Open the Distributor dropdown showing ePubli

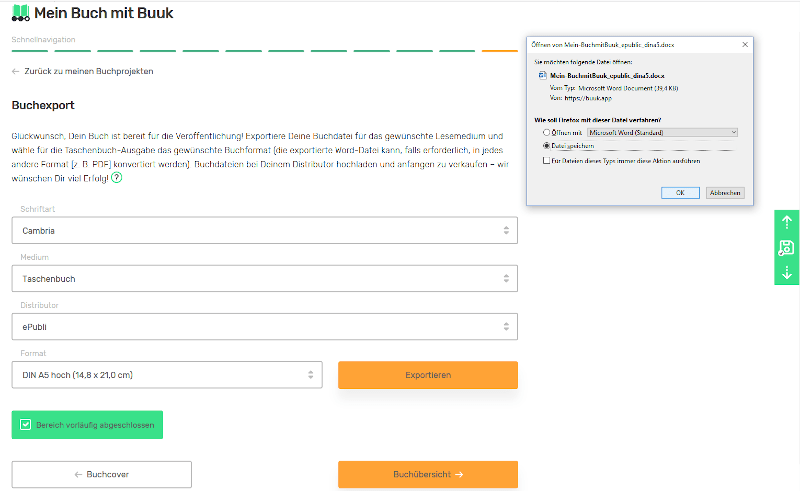pos(264,327)
